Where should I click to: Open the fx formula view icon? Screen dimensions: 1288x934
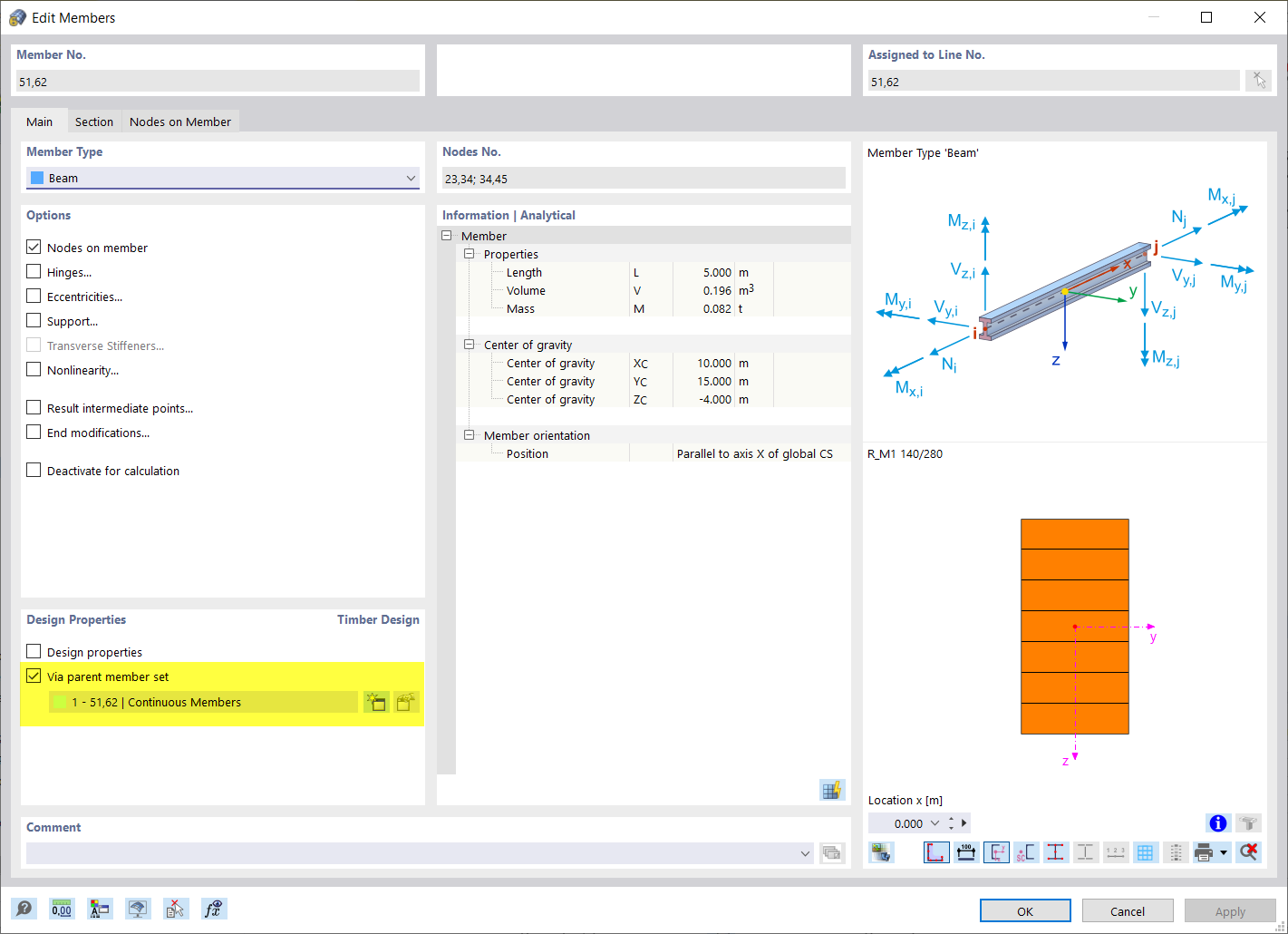click(x=214, y=909)
